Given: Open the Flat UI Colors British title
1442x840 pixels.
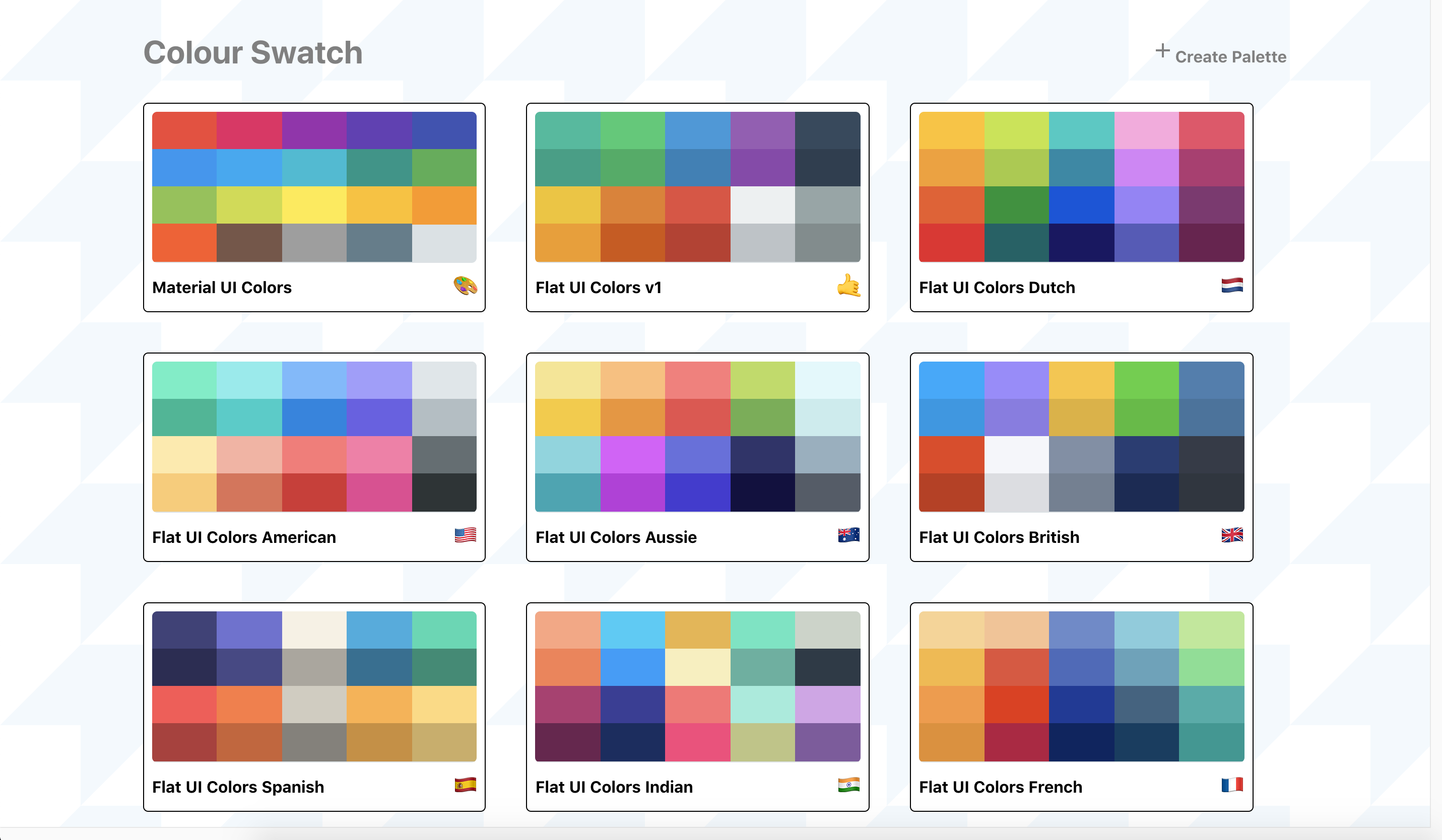Looking at the screenshot, I should (x=999, y=537).
